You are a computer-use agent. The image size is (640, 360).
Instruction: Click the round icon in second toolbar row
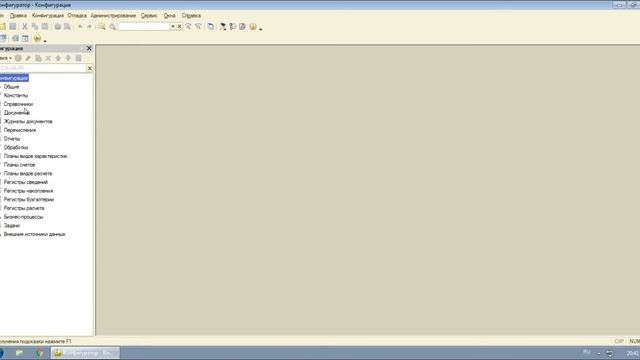tap(15, 38)
